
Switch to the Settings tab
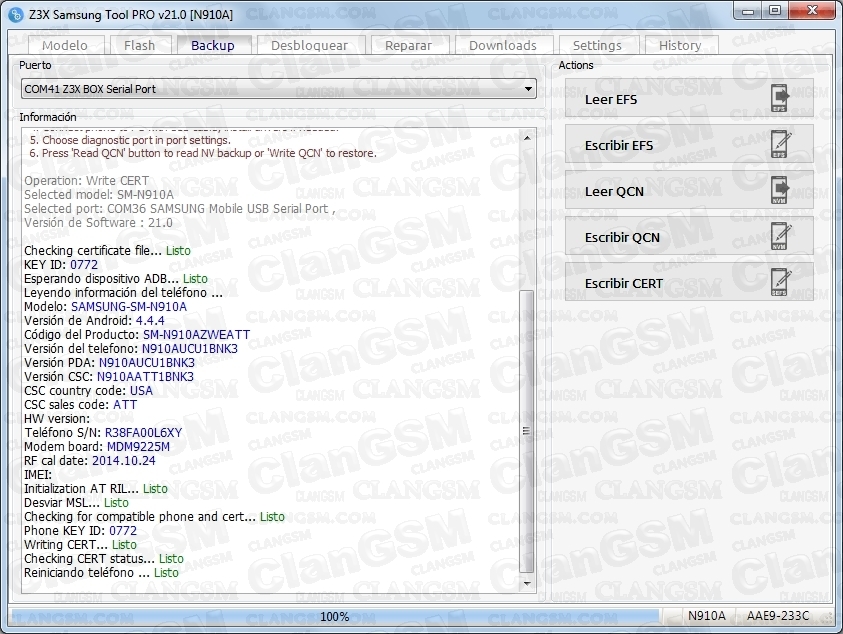pos(598,45)
